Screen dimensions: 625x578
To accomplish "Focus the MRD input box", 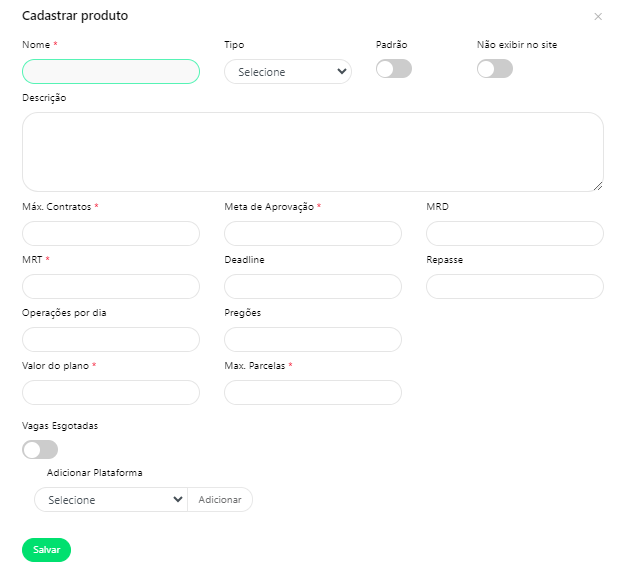I will 515,234.
